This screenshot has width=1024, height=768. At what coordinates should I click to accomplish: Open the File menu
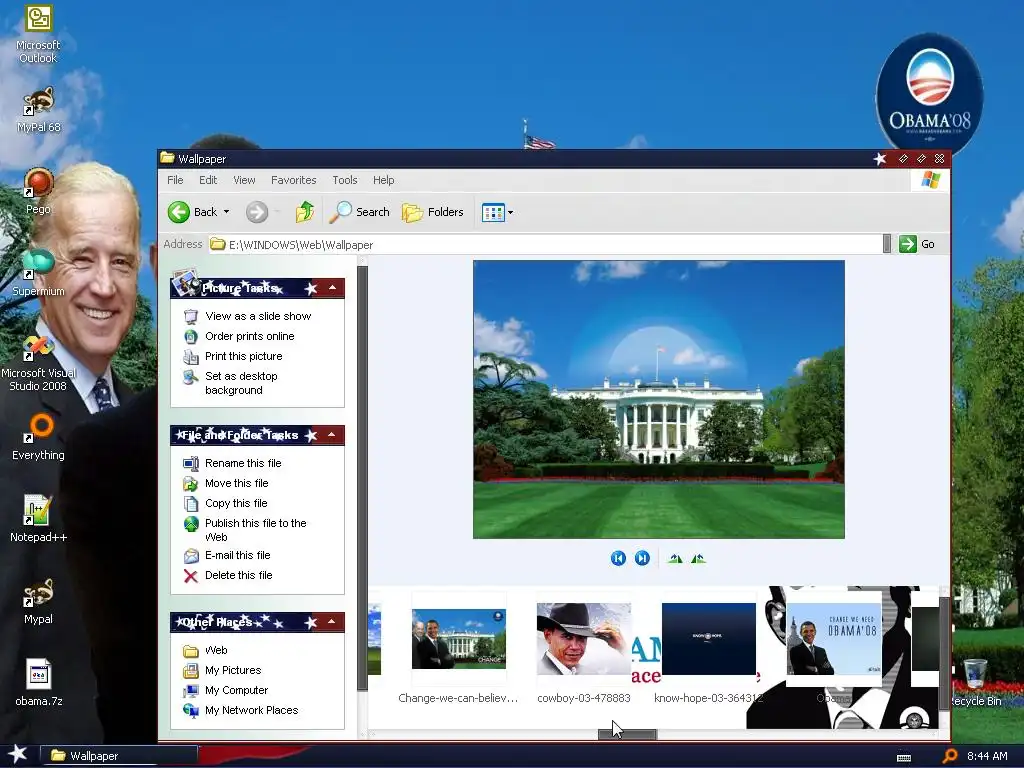(x=175, y=180)
